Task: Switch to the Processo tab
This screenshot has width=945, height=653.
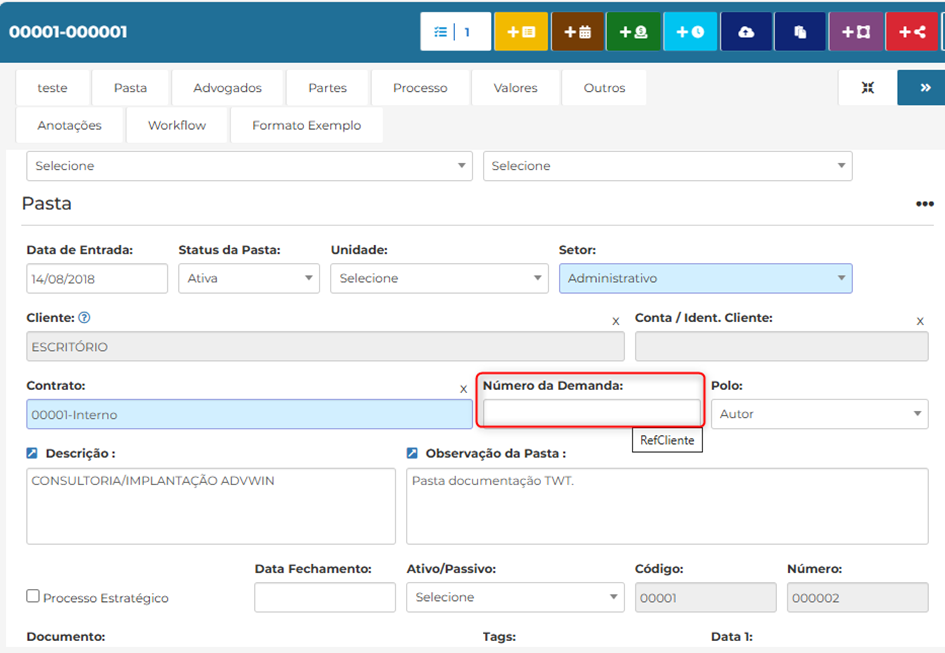Action: tap(420, 88)
